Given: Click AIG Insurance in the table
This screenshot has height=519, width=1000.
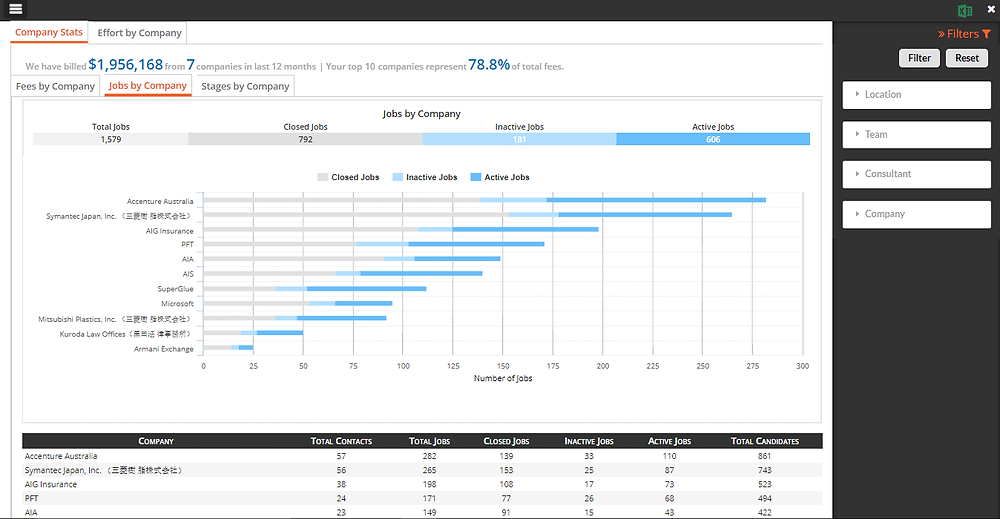Looking at the screenshot, I should click(50, 485).
